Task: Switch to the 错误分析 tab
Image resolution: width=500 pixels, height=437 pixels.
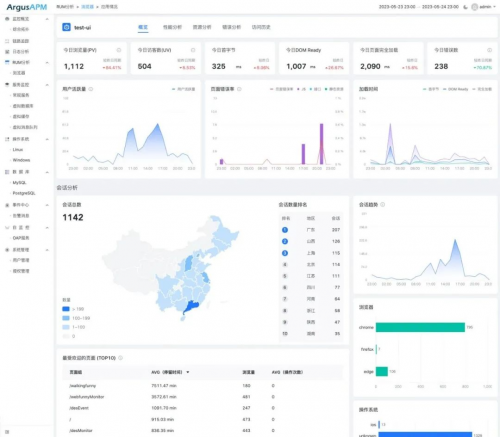Action: (232, 27)
